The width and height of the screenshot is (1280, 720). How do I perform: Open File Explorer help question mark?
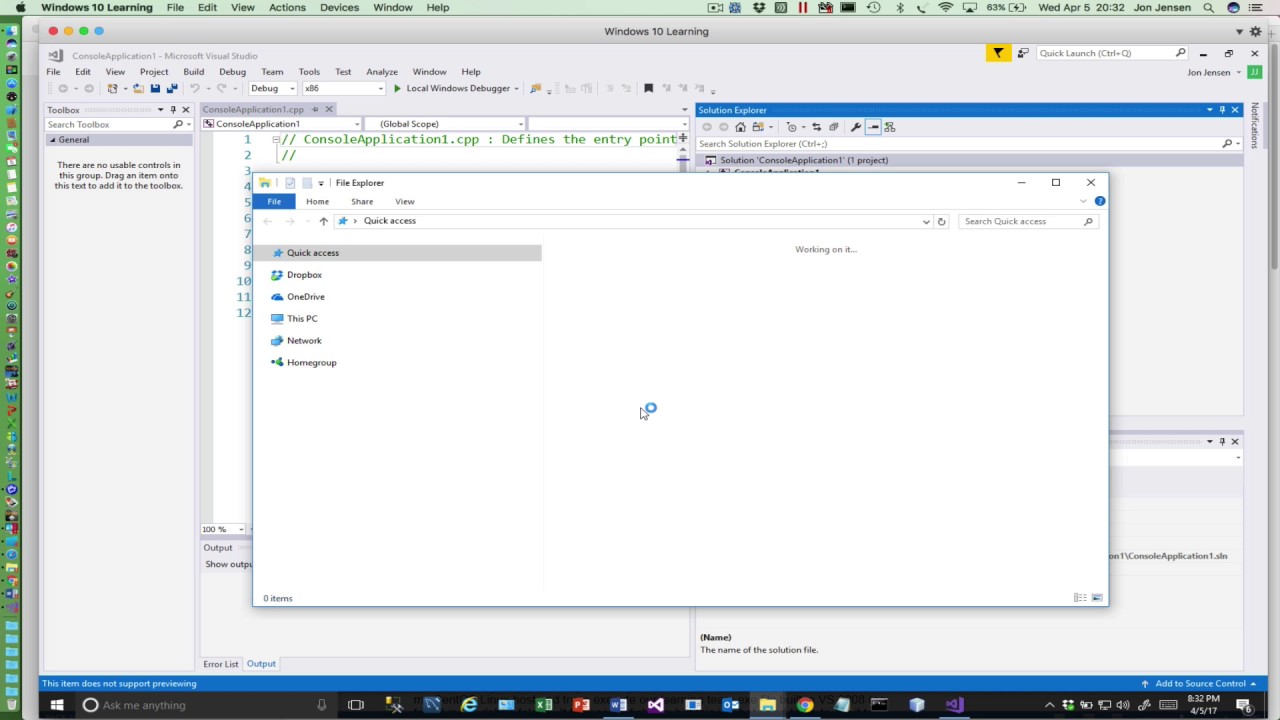[x=1100, y=201]
